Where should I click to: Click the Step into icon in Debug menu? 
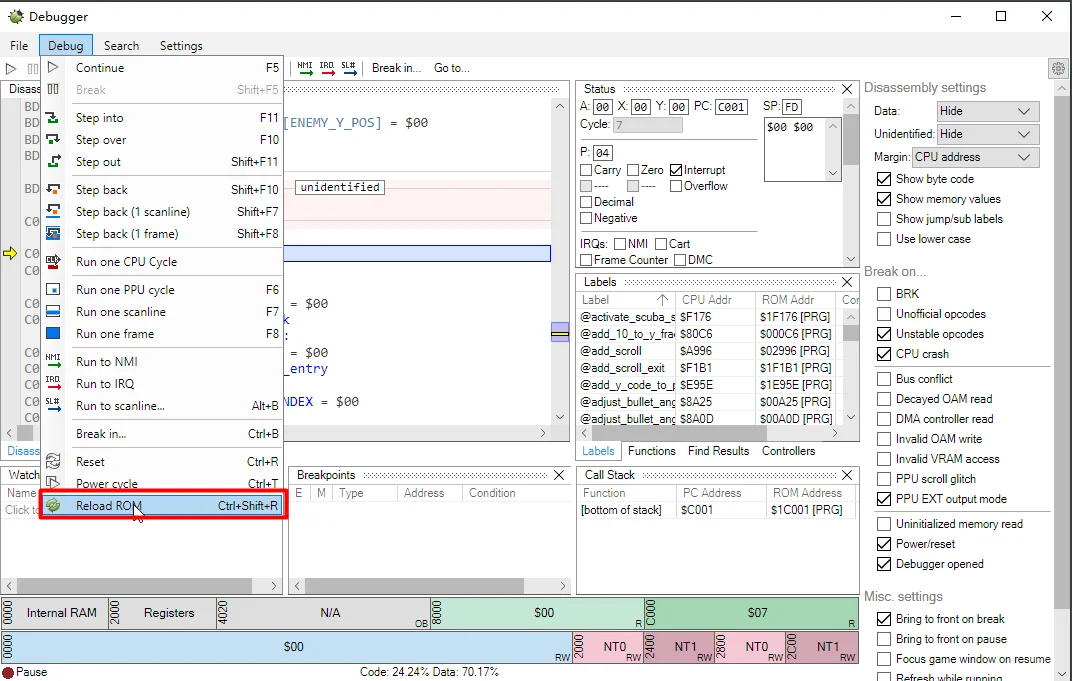click(53, 118)
